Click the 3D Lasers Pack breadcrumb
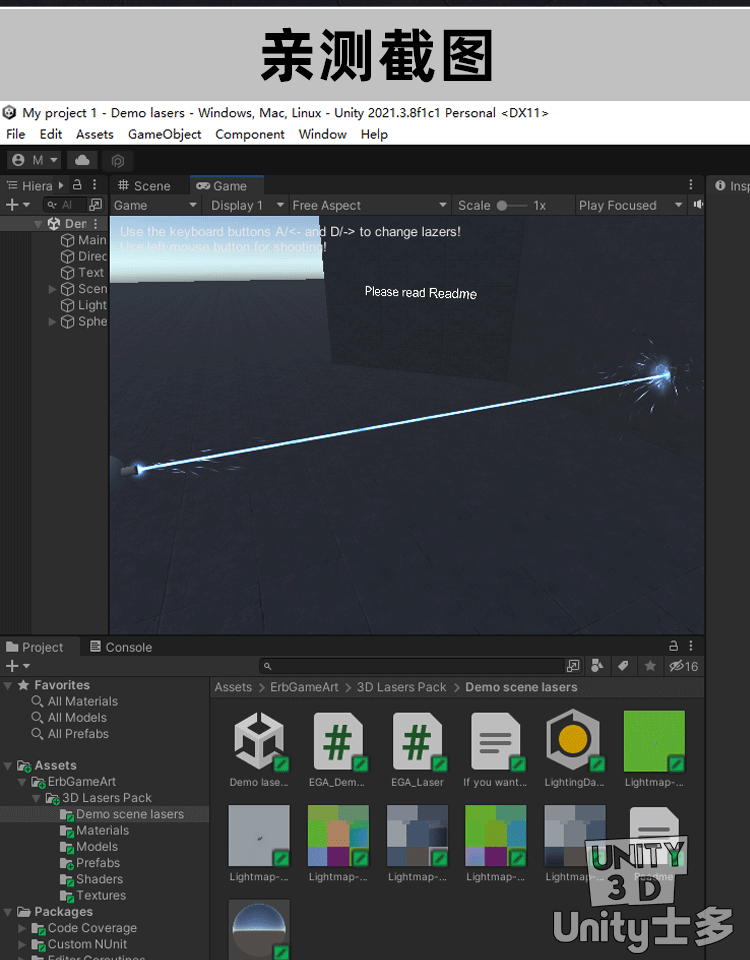Viewport: 750px width, 960px height. click(401, 687)
